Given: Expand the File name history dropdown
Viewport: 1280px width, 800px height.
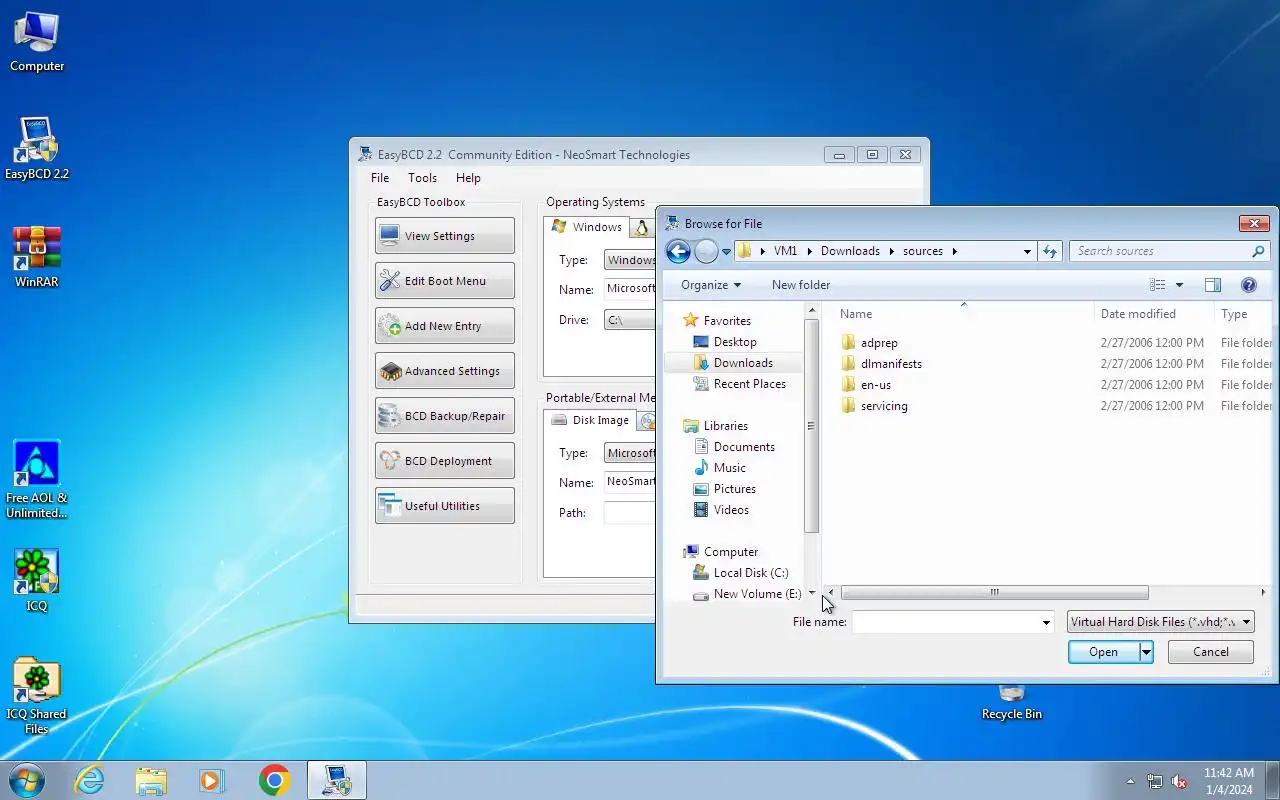Looking at the screenshot, I should 1046,622.
